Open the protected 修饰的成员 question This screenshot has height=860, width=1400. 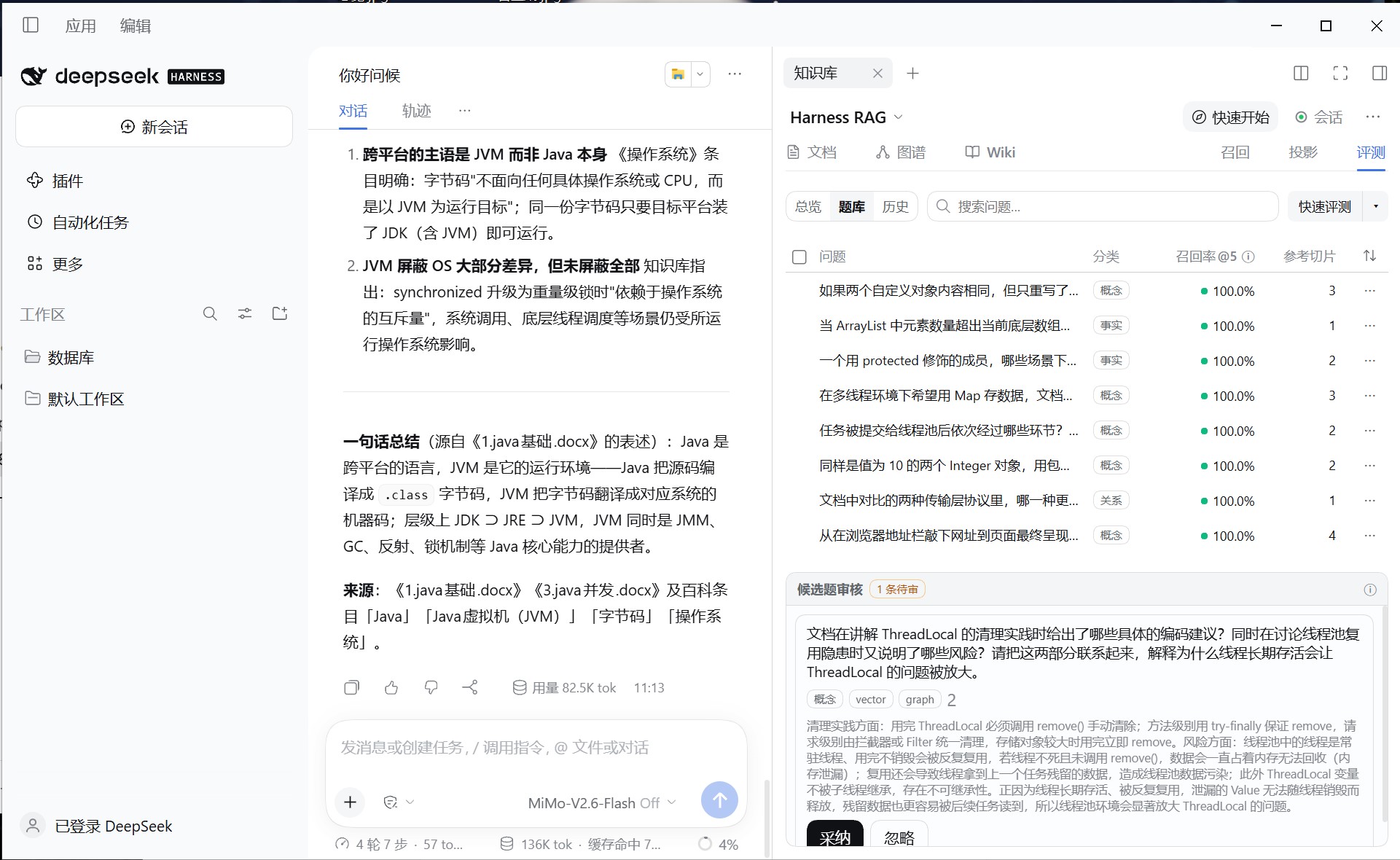coord(947,361)
